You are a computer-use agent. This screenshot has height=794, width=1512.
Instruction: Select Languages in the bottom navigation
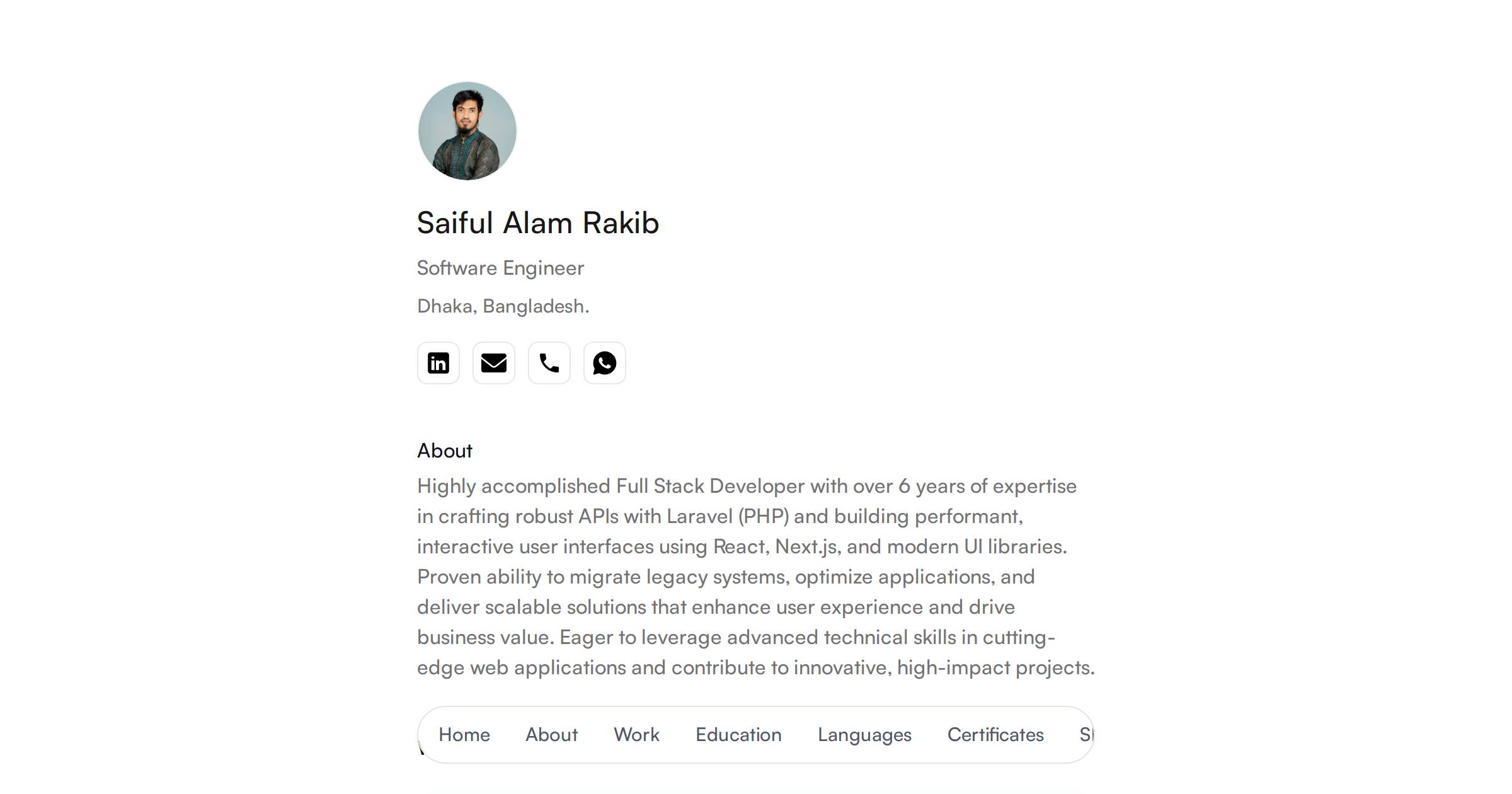[x=864, y=735]
